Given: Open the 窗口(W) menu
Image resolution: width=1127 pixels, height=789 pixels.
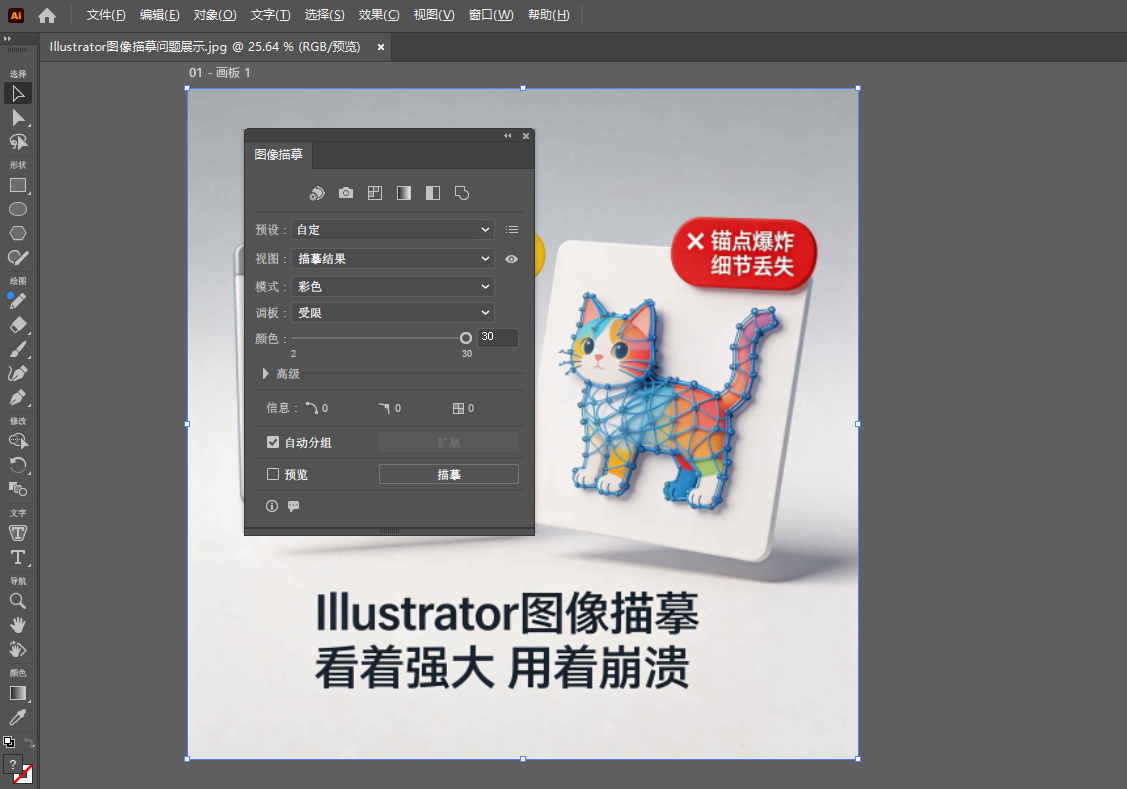Looking at the screenshot, I should pos(491,15).
